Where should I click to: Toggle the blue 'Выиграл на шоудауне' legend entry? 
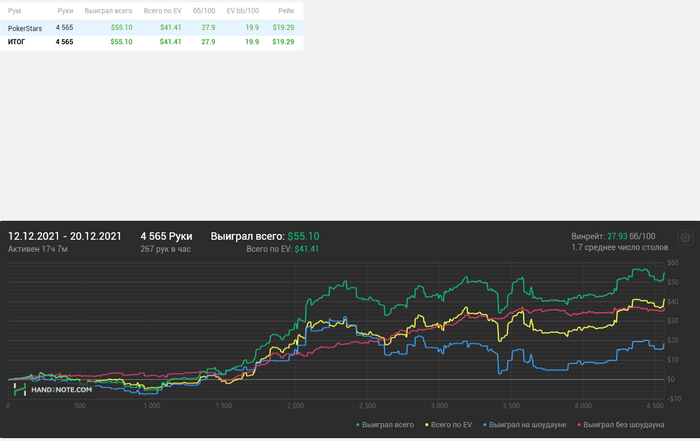(x=525, y=425)
